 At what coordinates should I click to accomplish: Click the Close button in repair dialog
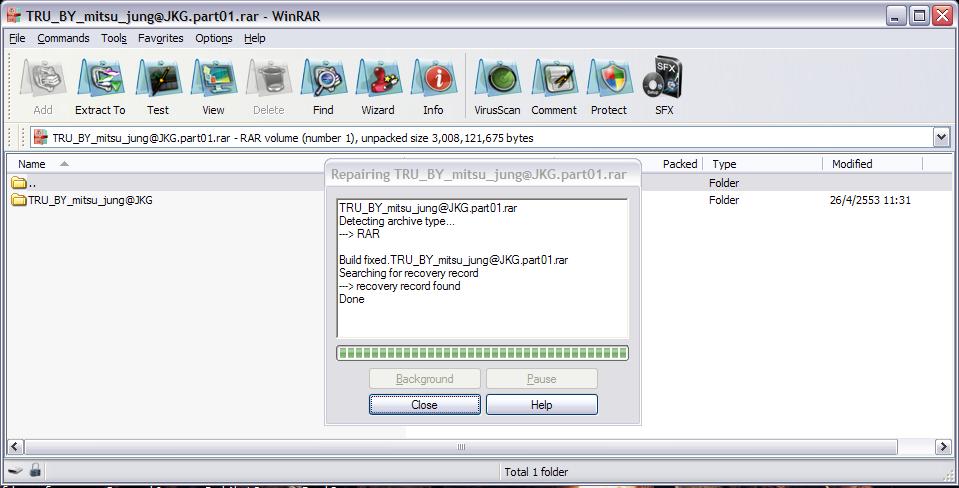pyautogui.click(x=424, y=405)
